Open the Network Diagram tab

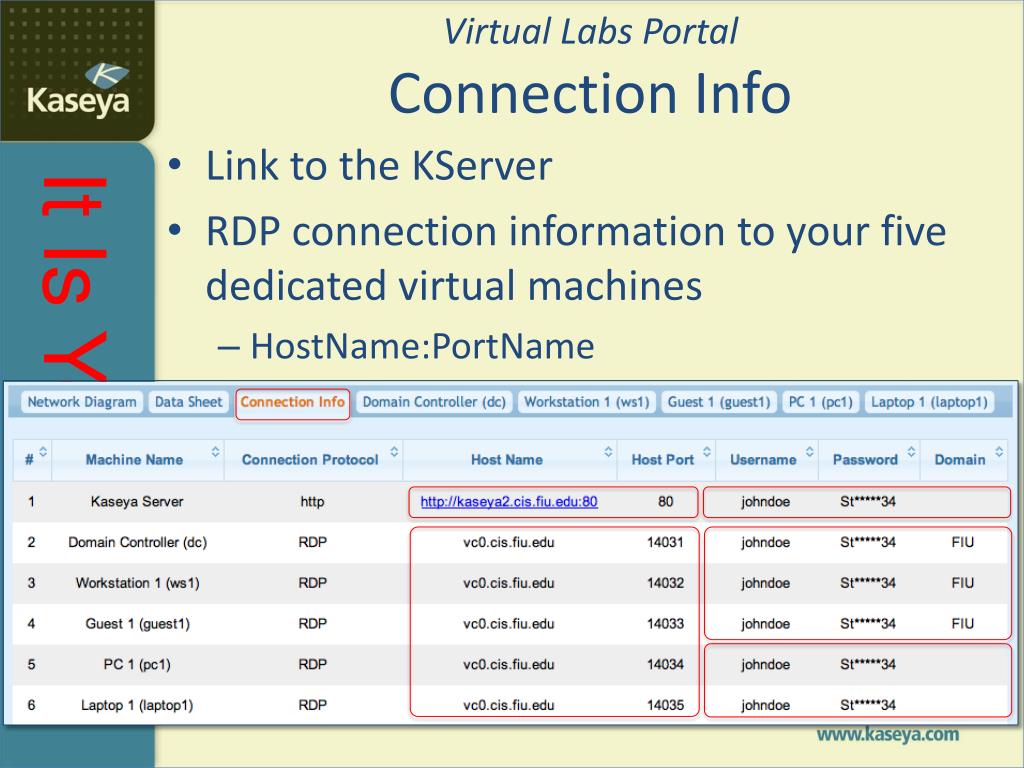tap(82, 402)
